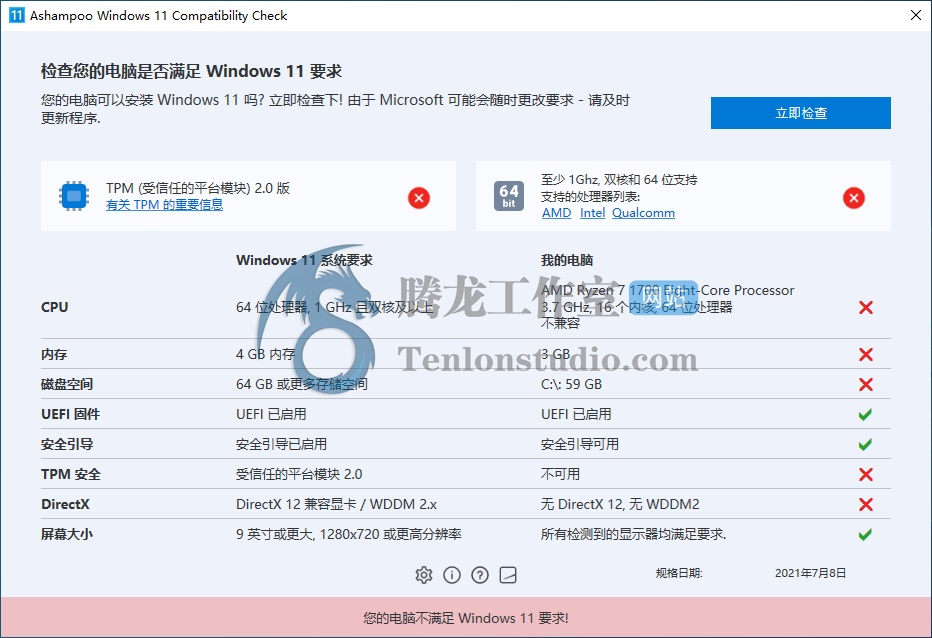Click the green check on 屏幕大小 row
The image size is (932, 638).
coord(865,534)
